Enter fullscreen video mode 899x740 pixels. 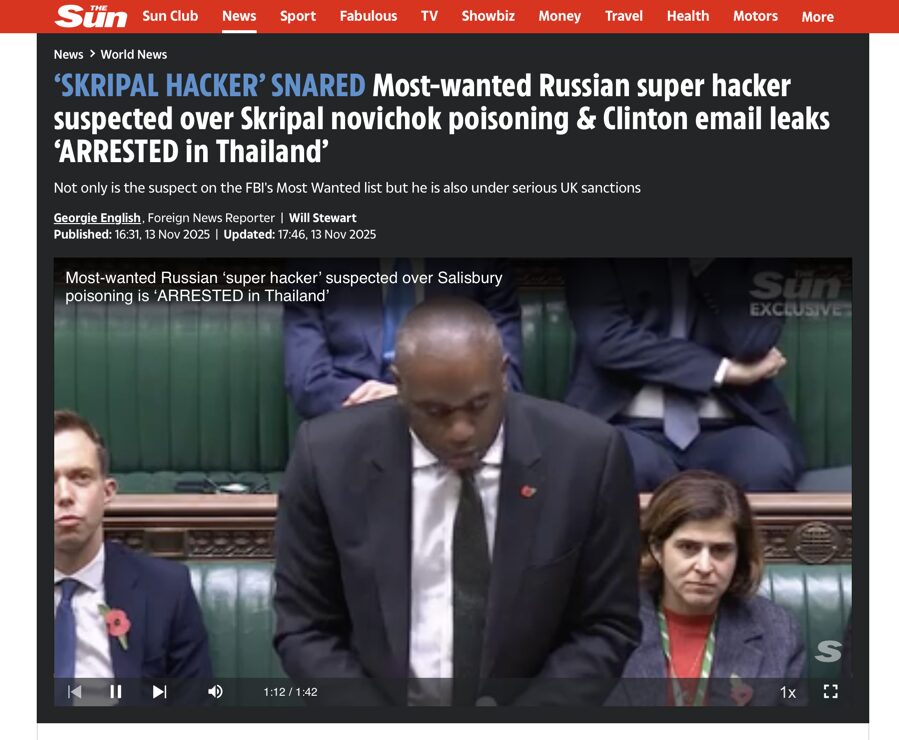tap(830, 692)
